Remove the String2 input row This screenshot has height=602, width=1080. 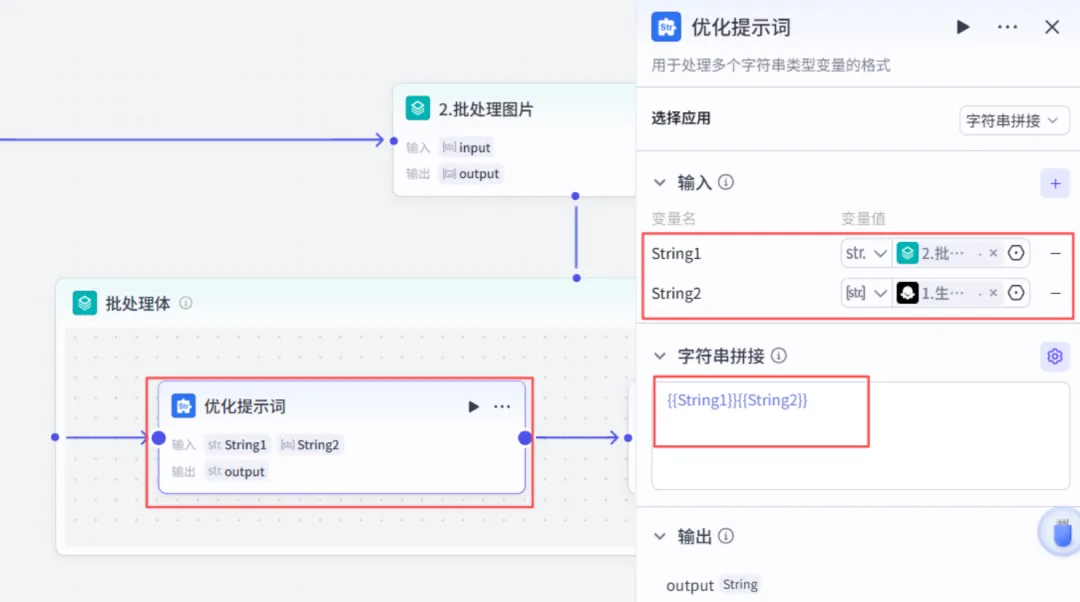point(1055,293)
